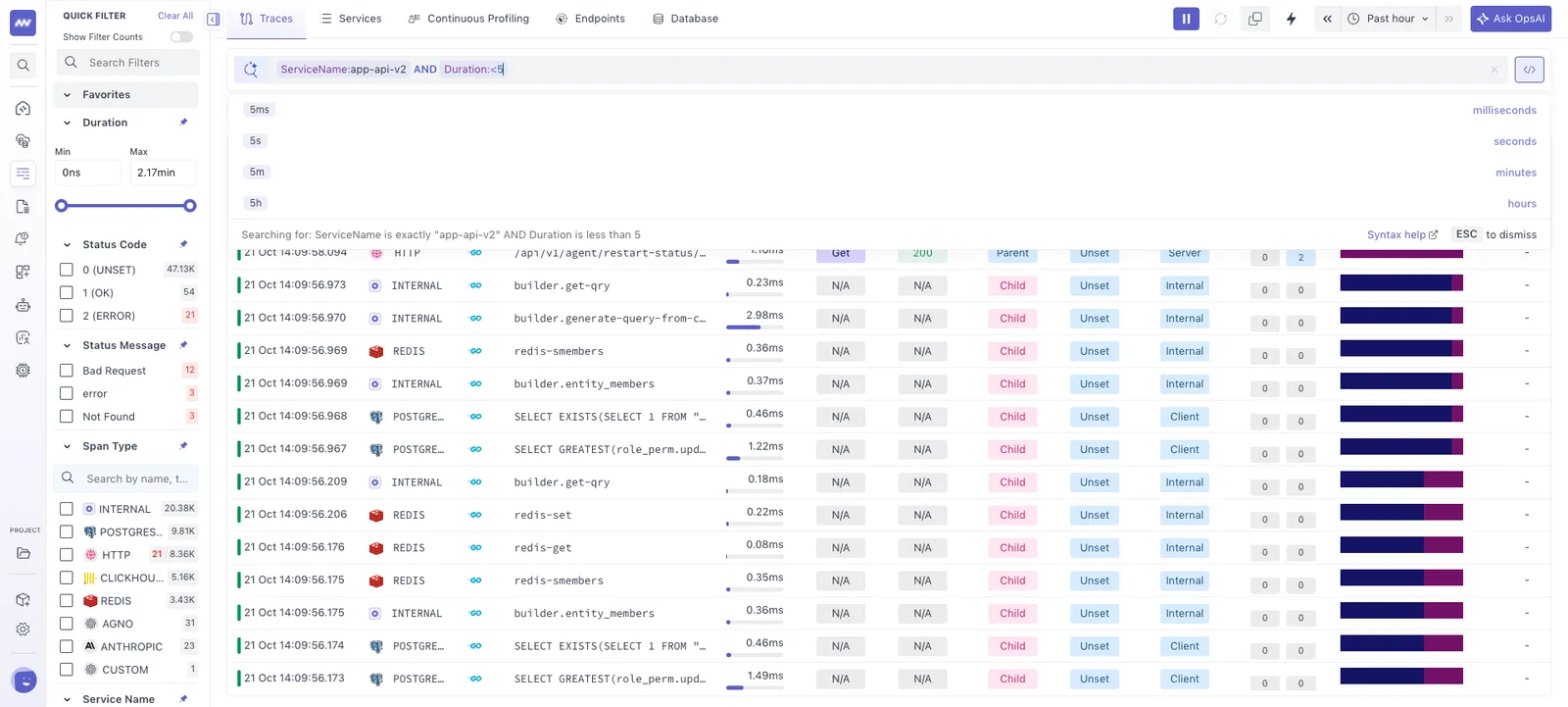The width and height of the screenshot is (1568, 707).
Task: Click the refresh icon beside the pause button
Action: (x=1221, y=19)
